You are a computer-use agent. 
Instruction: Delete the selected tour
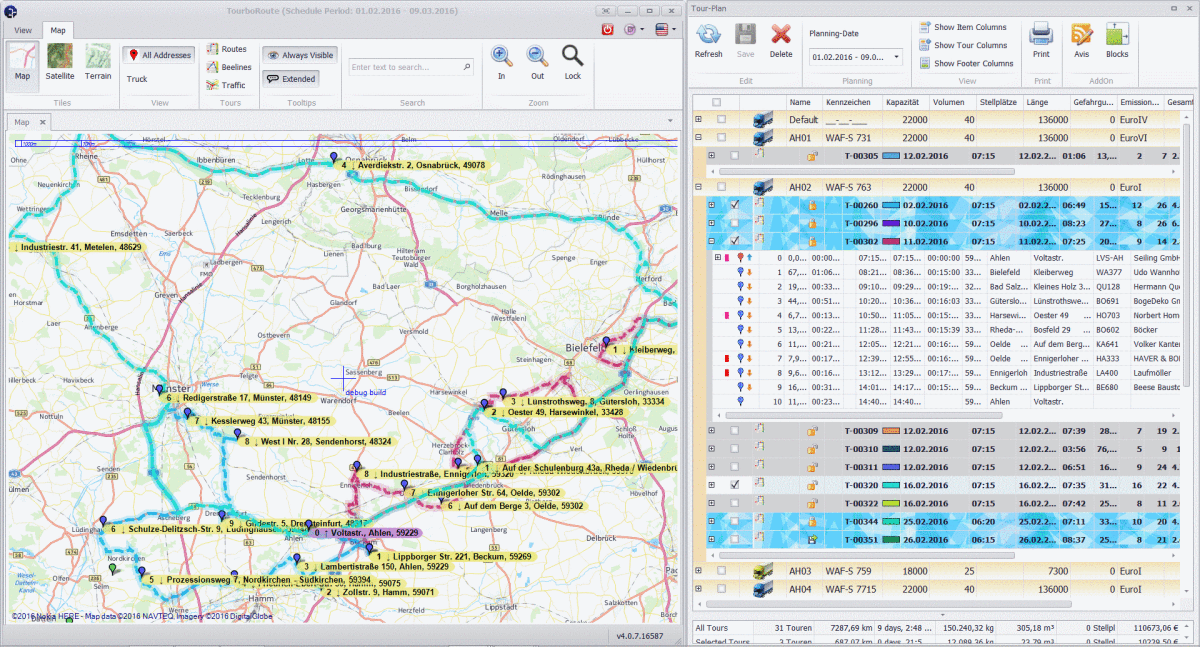[781, 42]
